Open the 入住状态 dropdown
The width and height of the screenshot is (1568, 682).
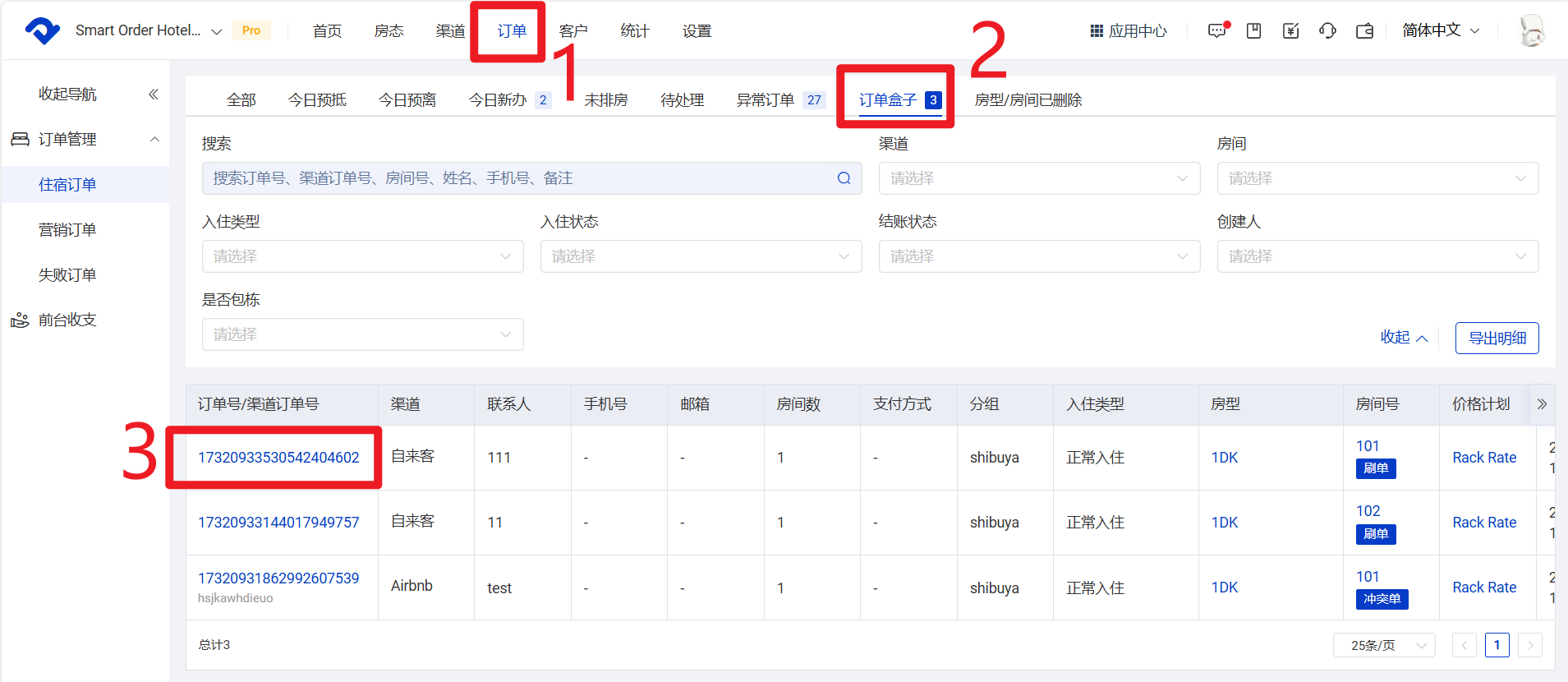(701, 256)
